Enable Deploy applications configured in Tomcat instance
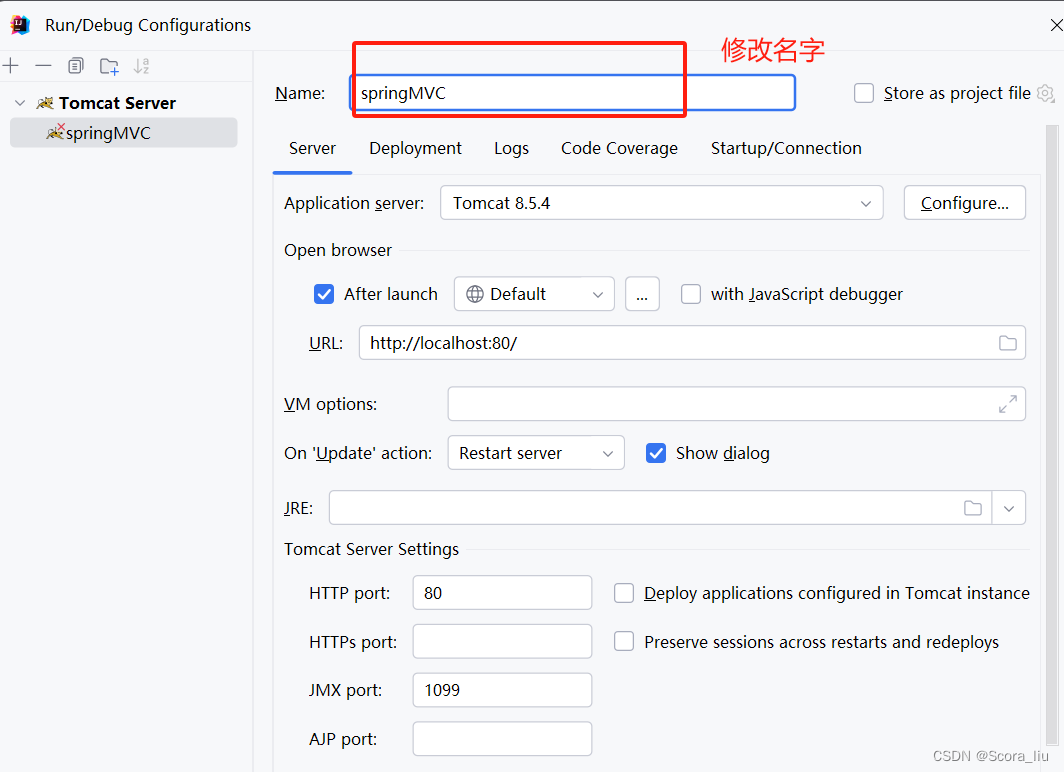The height and width of the screenshot is (772, 1064). click(624, 594)
